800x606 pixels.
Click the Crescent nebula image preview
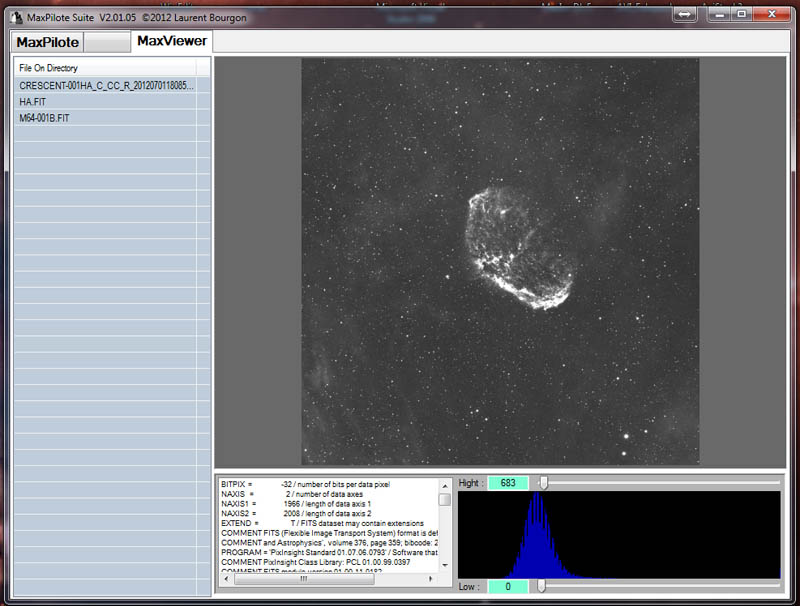pyautogui.click(x=500, y=261)
